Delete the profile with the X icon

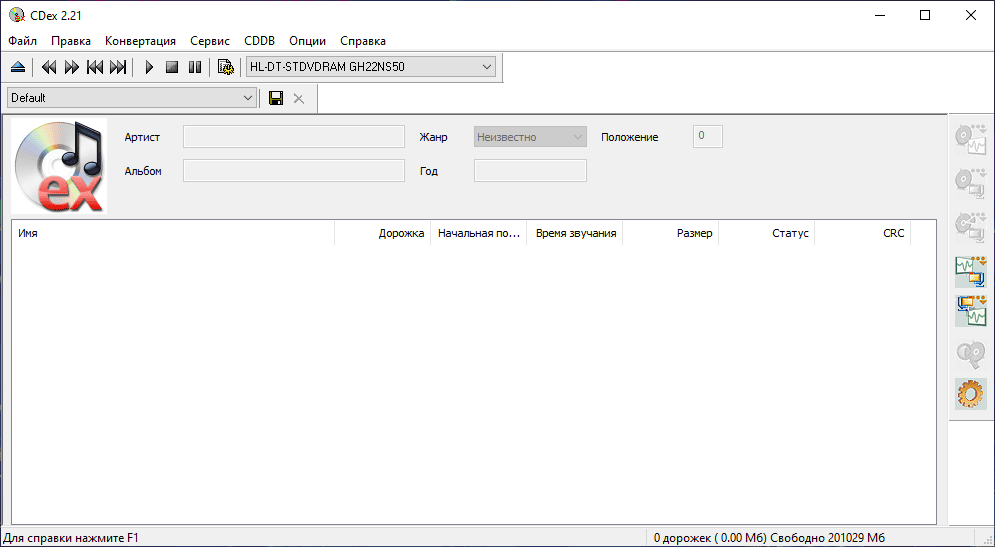tap(298, 98)
